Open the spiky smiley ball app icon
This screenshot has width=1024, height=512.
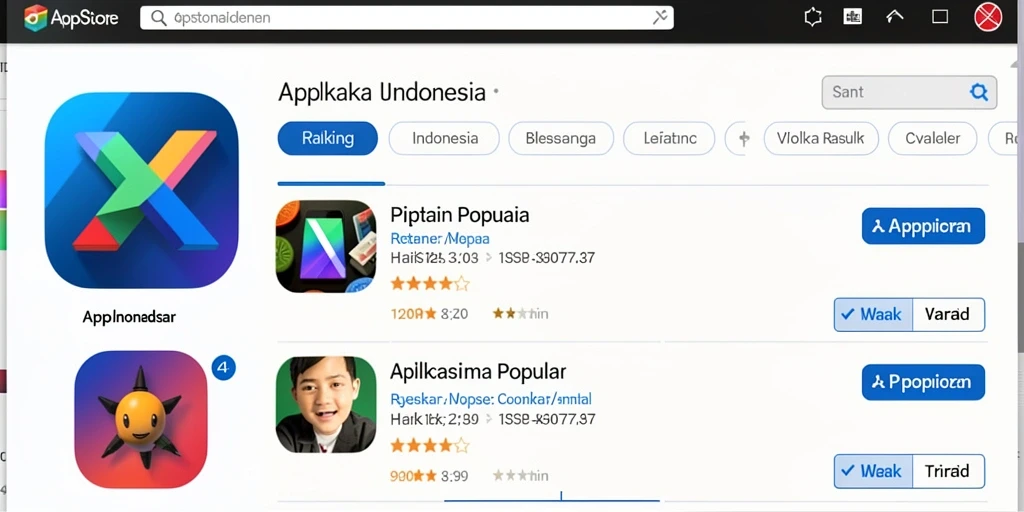click(140, 419)
